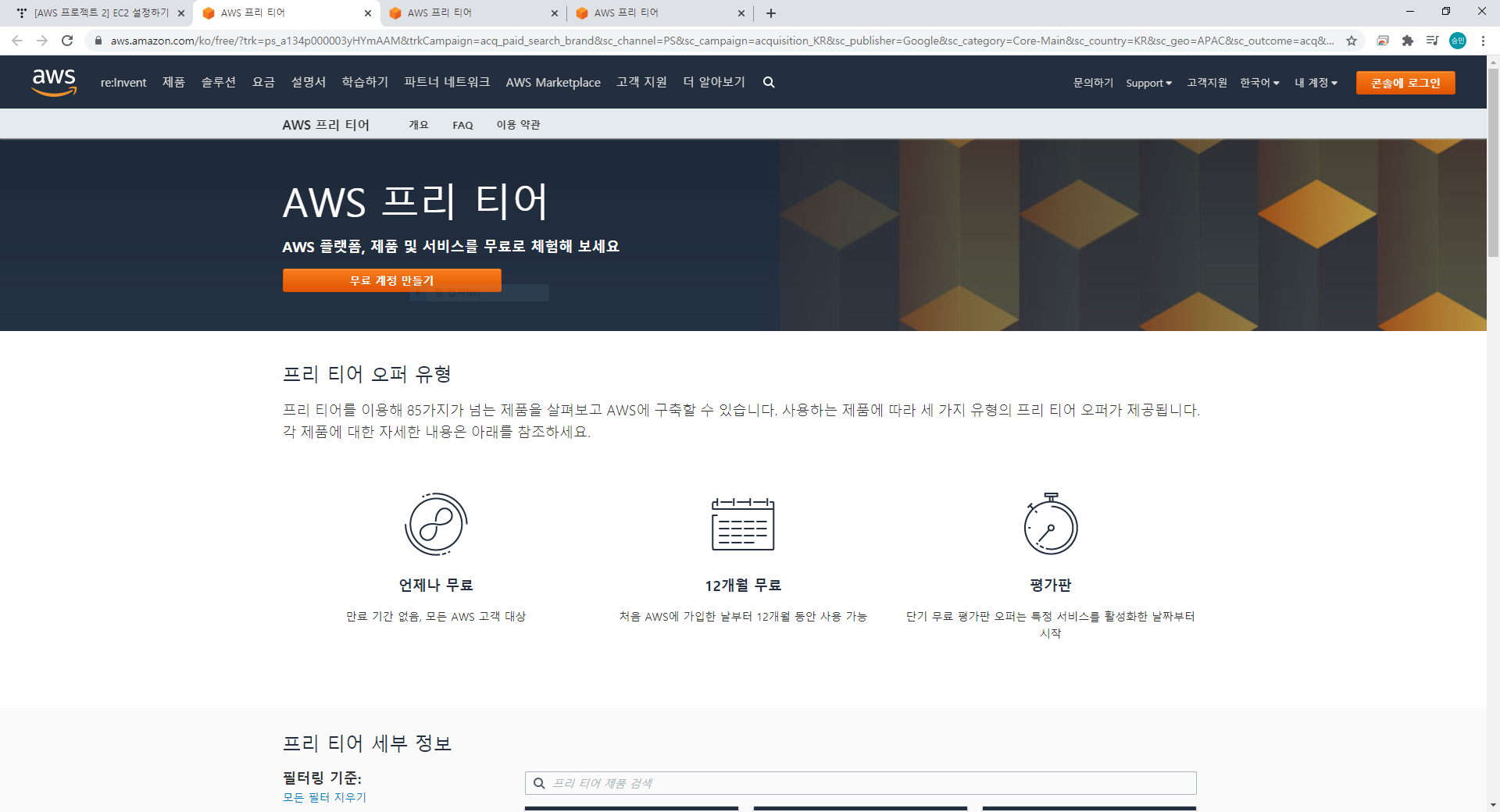Open the 설명서 menu

click(309, 82)
